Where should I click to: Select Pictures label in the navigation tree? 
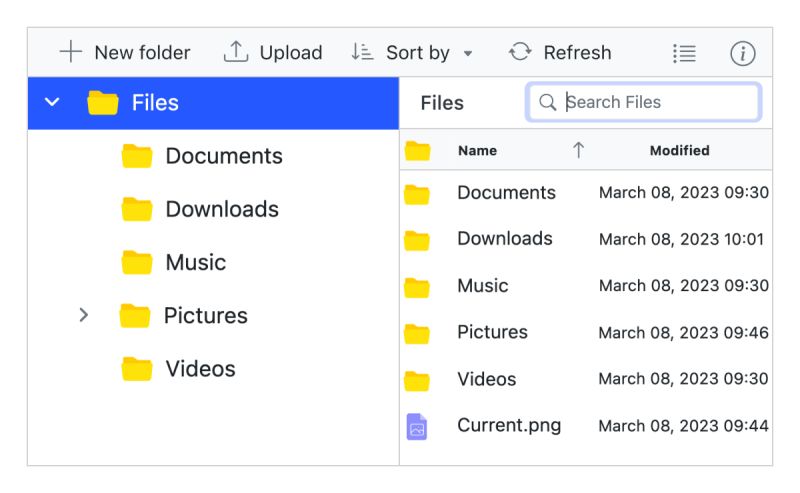(x=206, y=315)
